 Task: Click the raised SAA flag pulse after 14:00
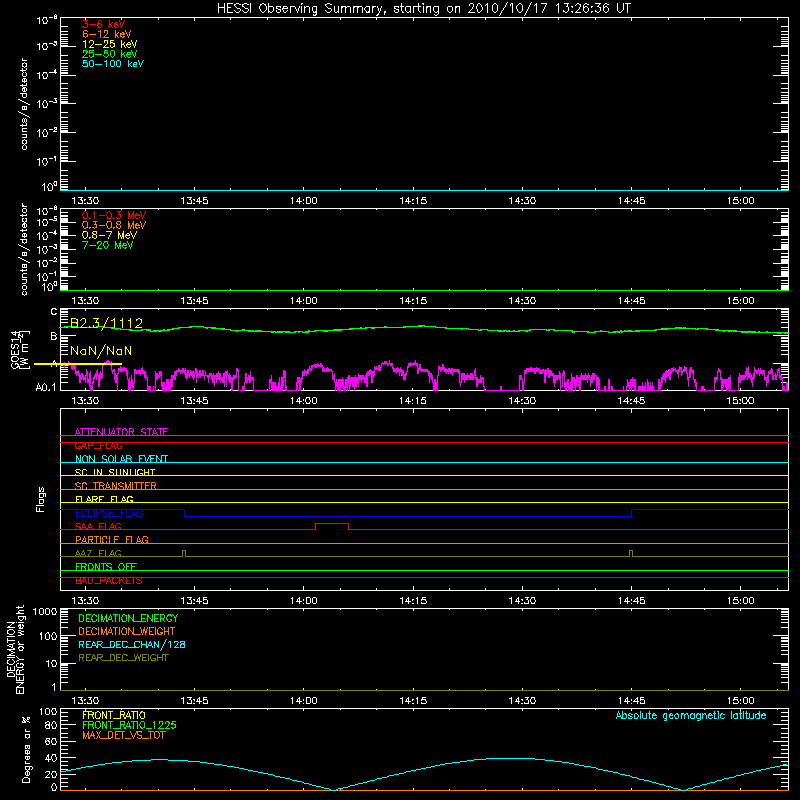(332, 524)
